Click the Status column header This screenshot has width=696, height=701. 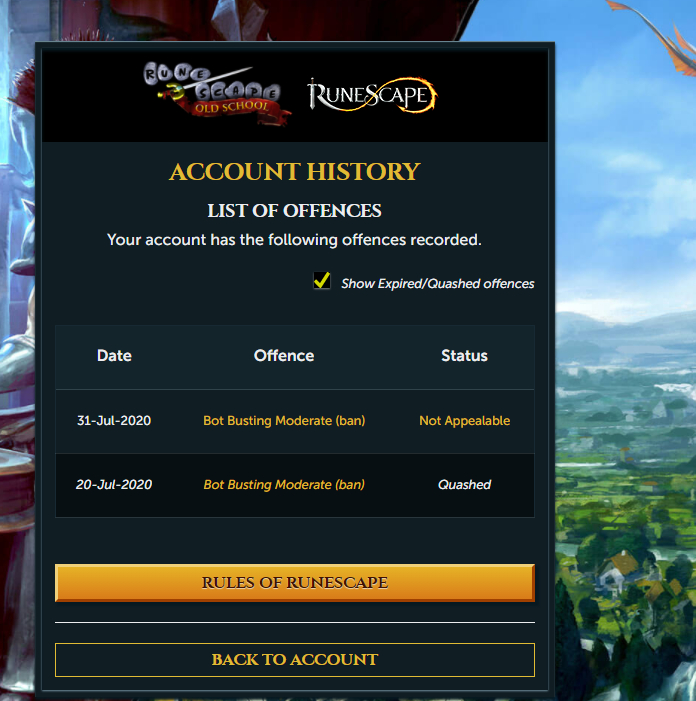[x=464, y=355]
